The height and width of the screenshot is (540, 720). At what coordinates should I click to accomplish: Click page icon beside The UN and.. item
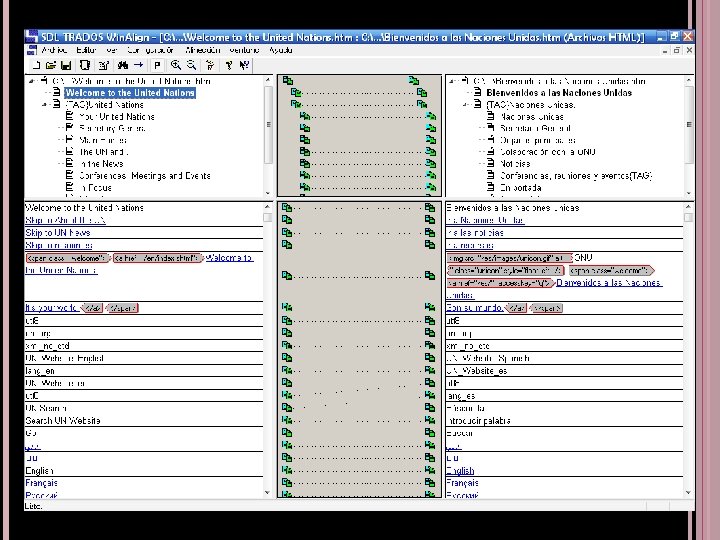tap(69, 151)
